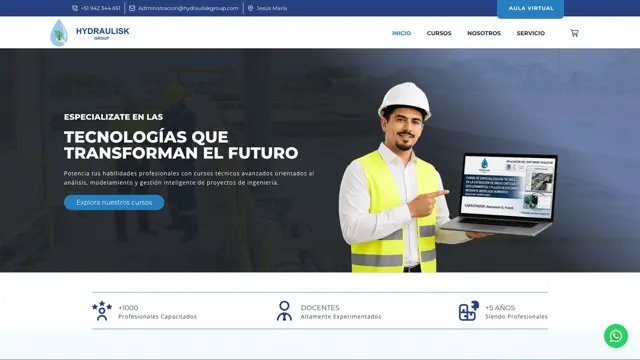This screenshot has height=360, width=640.
Task: Click 'Siendo Profesionales' text
Action: 516,317
